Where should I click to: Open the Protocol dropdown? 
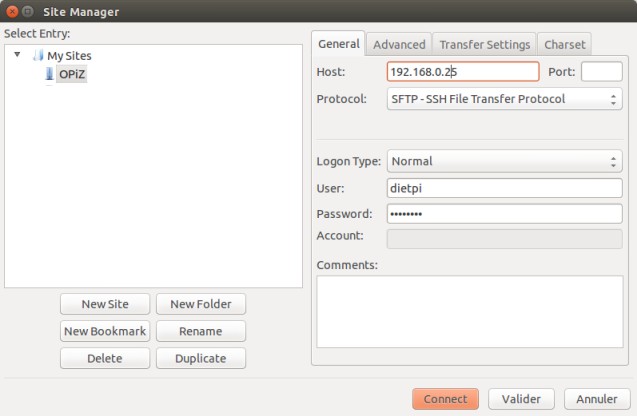coord(504,99)
